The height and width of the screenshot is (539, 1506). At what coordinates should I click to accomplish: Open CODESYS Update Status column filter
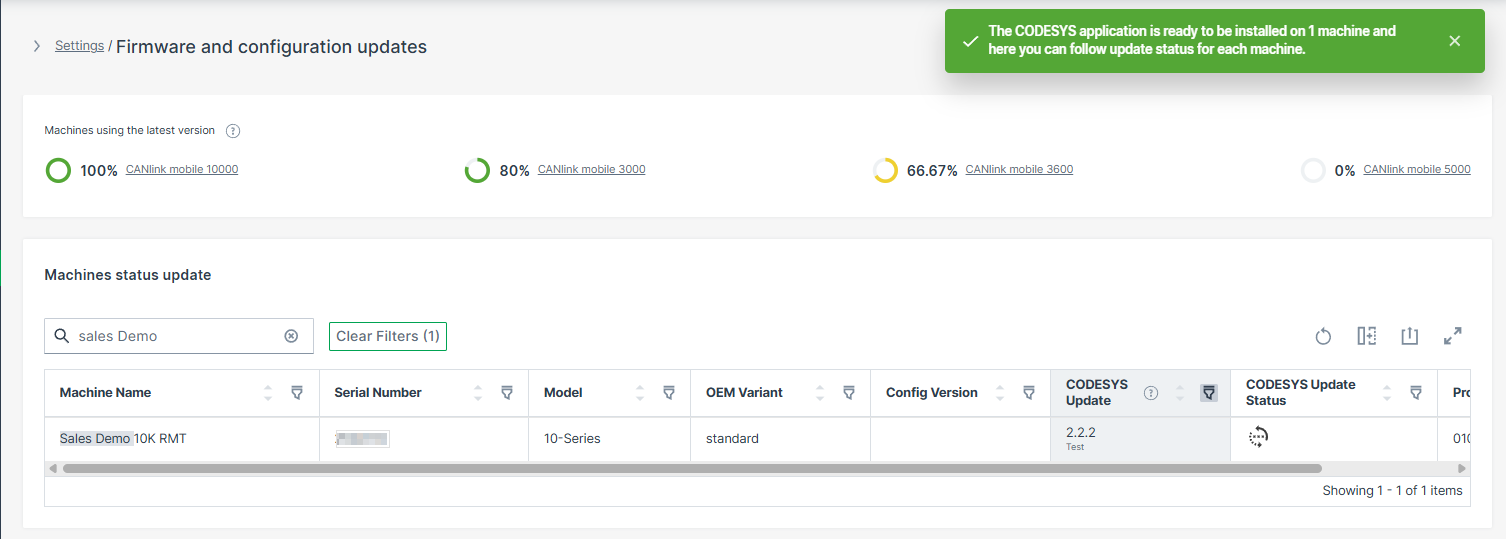tap(1416, 393)
